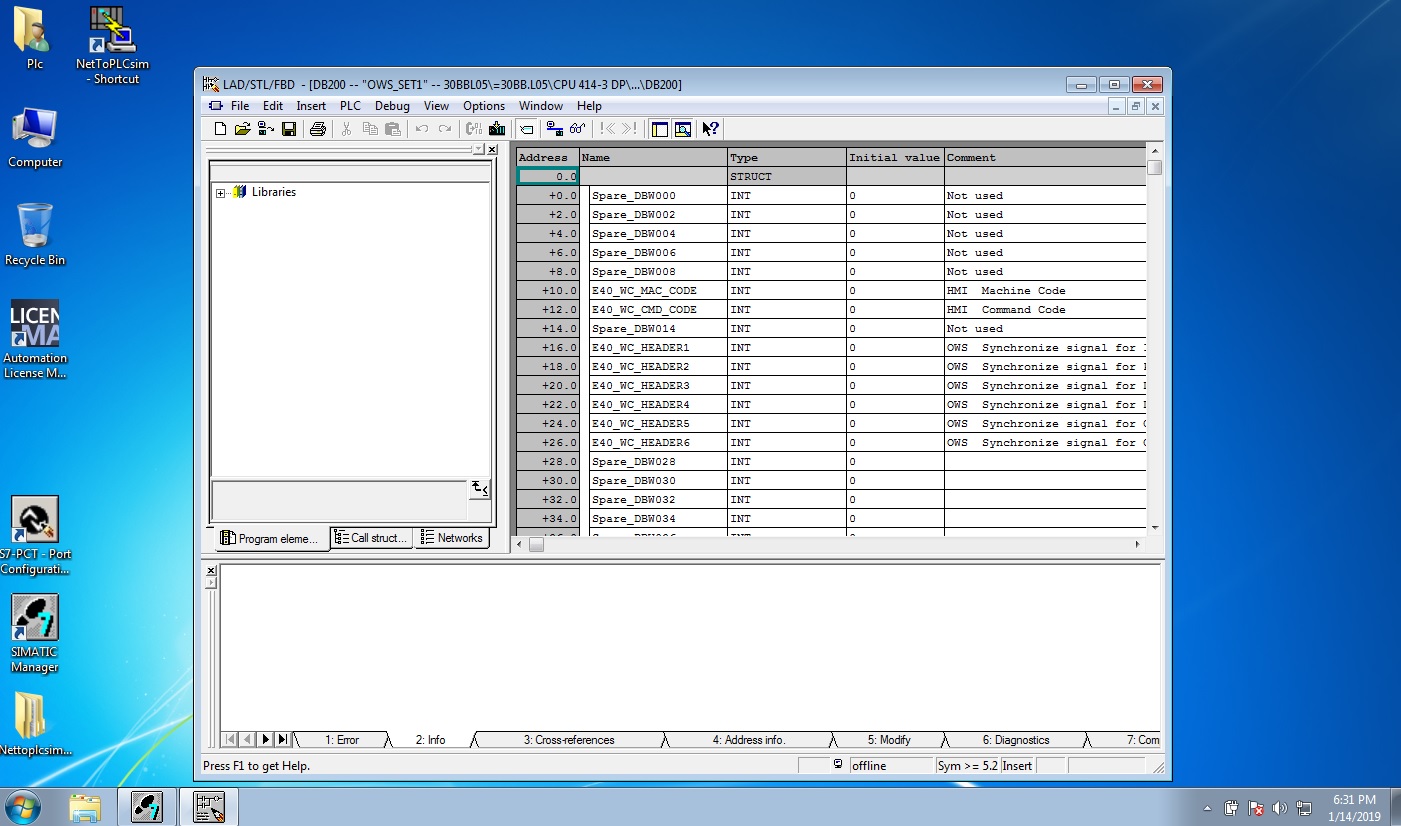Toggle the Overviews panel toolbar button
Viewport: 1401px width, 826px height.
coord(660,129)
